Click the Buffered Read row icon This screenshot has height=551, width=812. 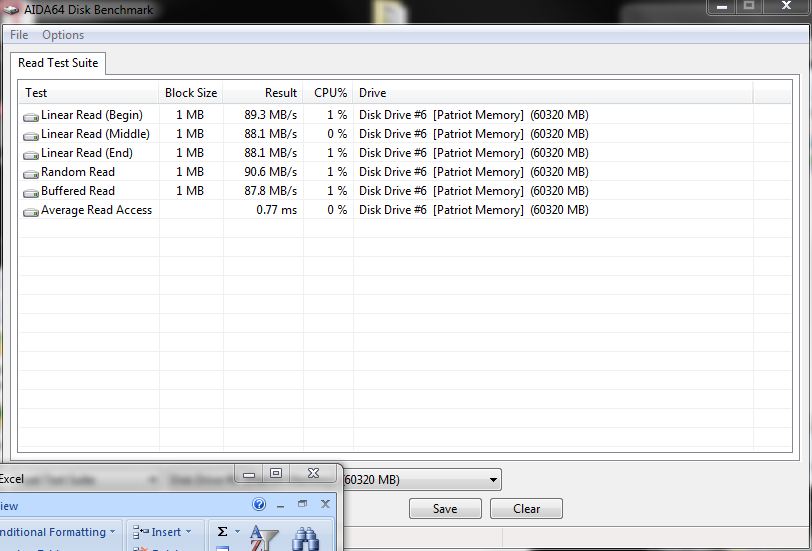tap(31, 192)
